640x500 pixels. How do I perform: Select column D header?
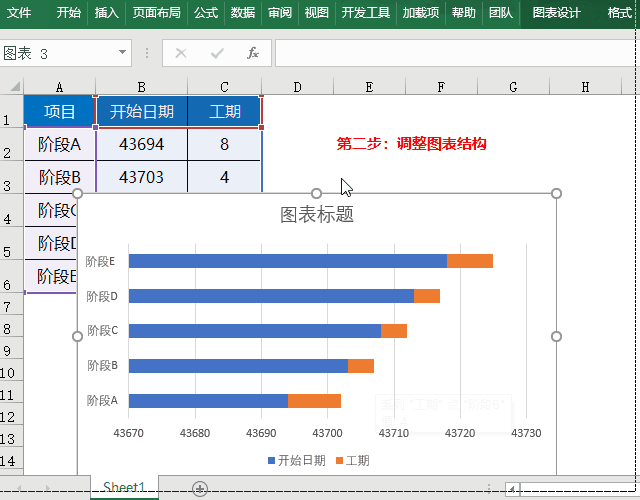298,87
